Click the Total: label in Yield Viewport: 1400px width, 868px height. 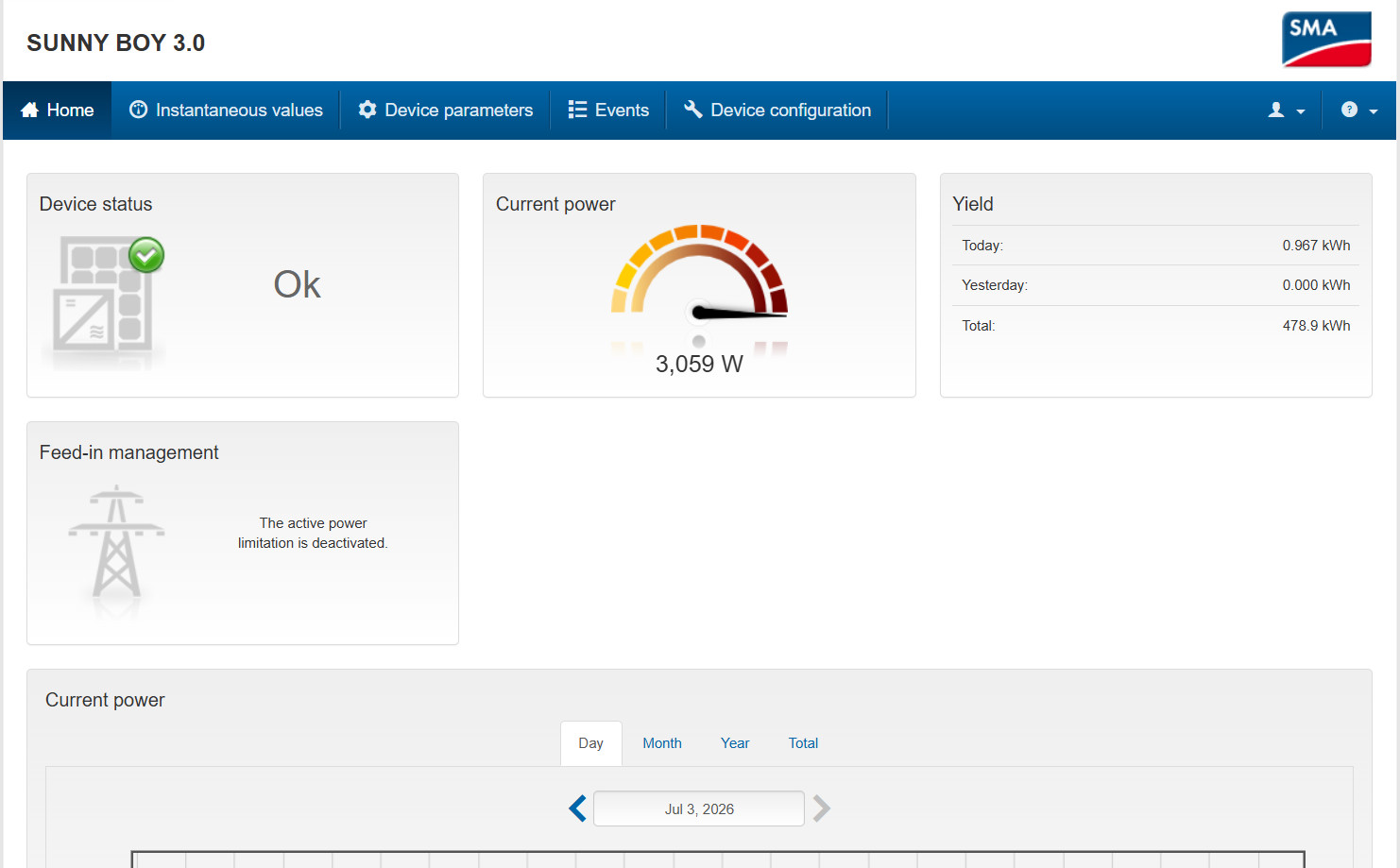(979, 326)
